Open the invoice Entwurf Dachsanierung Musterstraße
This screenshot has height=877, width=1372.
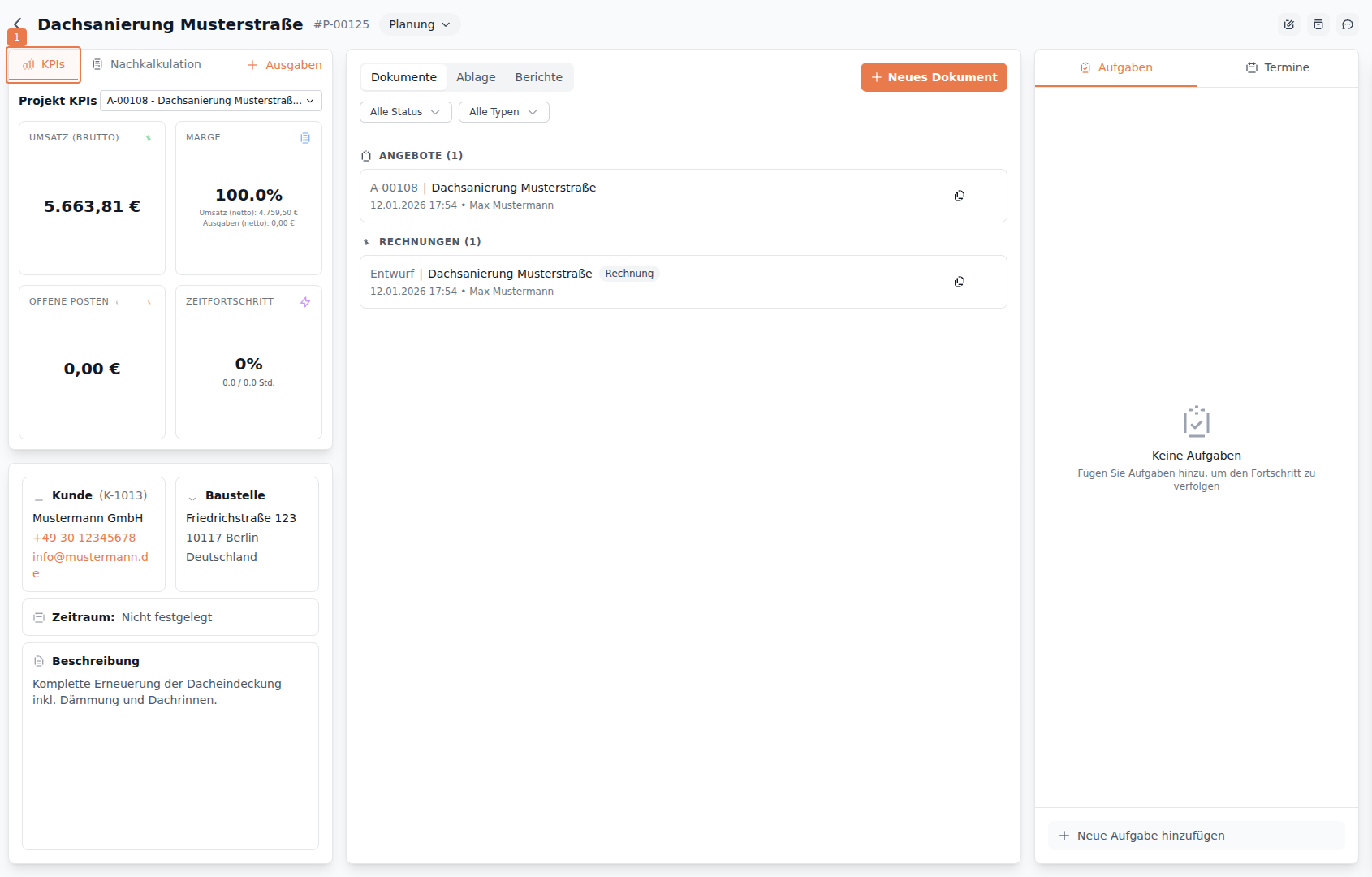click(509, 273)
